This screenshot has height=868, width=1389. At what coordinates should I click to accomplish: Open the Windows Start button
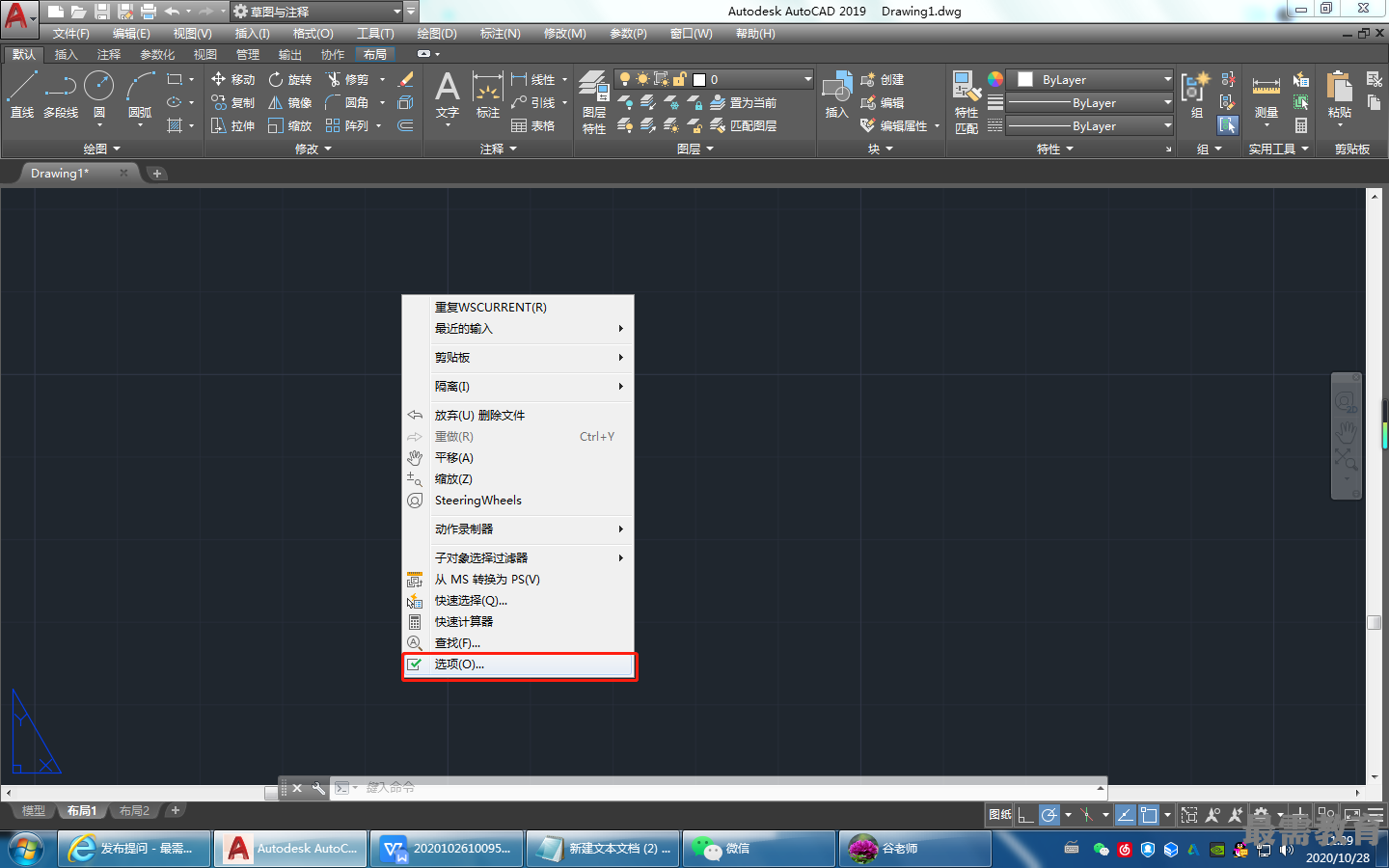25,849
